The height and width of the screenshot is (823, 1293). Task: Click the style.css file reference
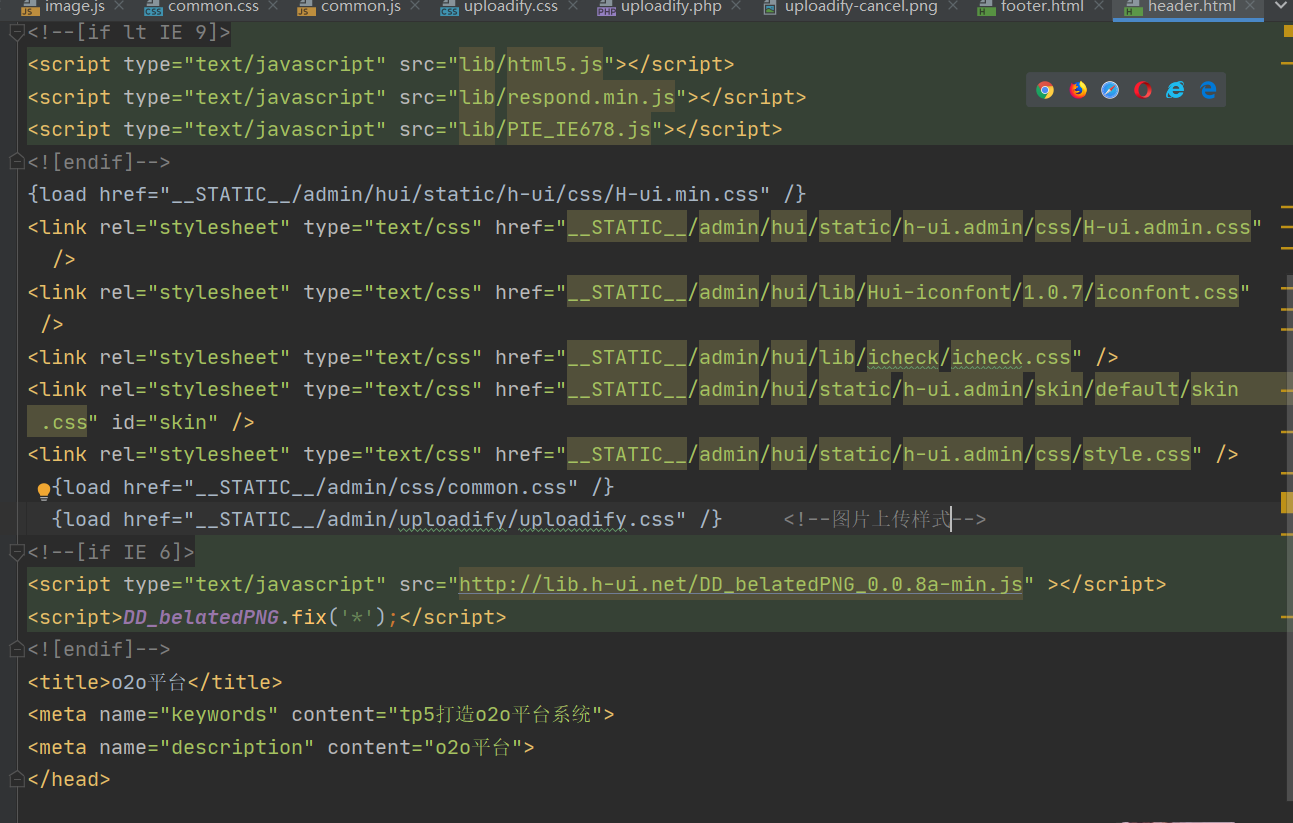click(x=1137, y=455)
